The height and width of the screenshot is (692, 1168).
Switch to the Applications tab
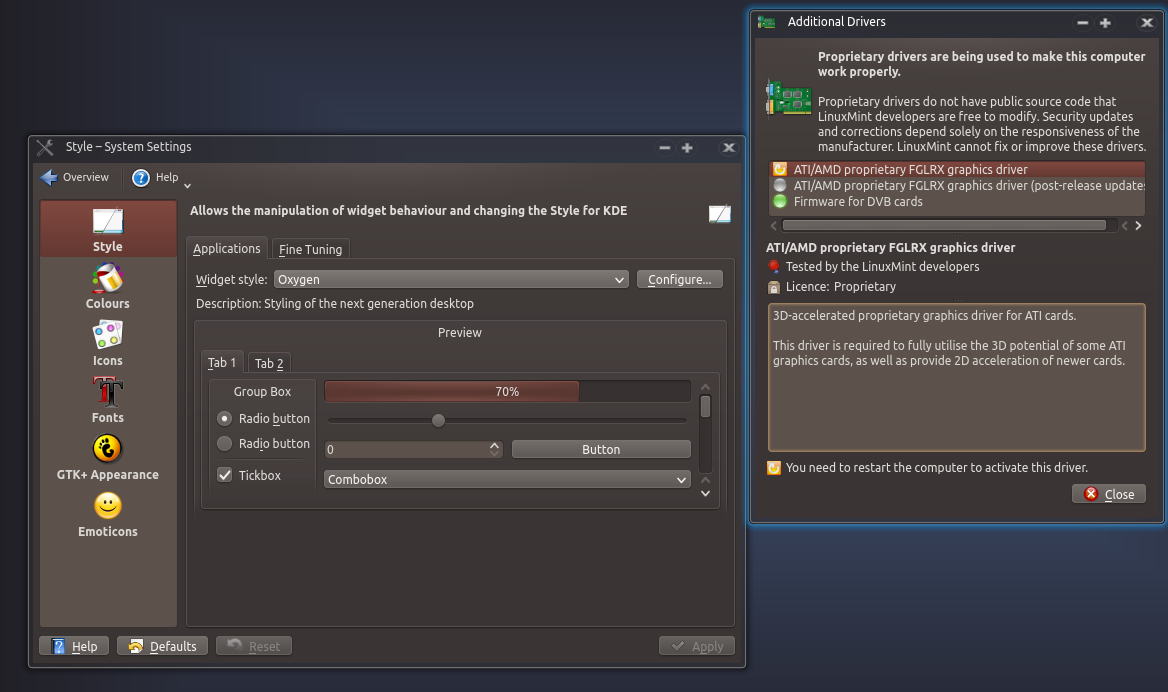pos(226,248)
